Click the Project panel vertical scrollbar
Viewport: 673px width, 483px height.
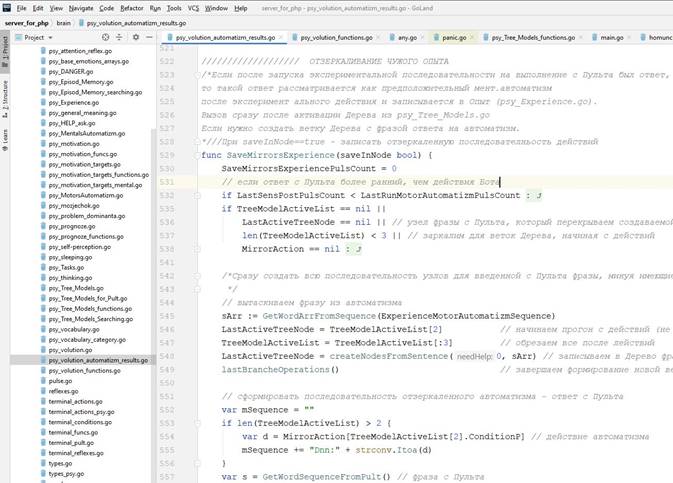pyautogui.click(x=152, y=250)
